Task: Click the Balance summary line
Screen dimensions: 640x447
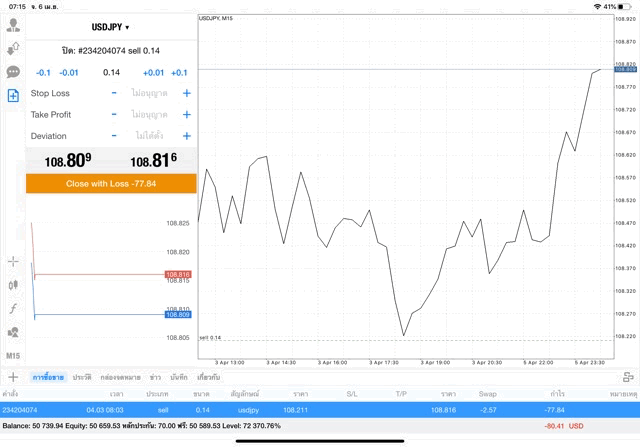Action: pyautogui.click(x=141, y=426)
